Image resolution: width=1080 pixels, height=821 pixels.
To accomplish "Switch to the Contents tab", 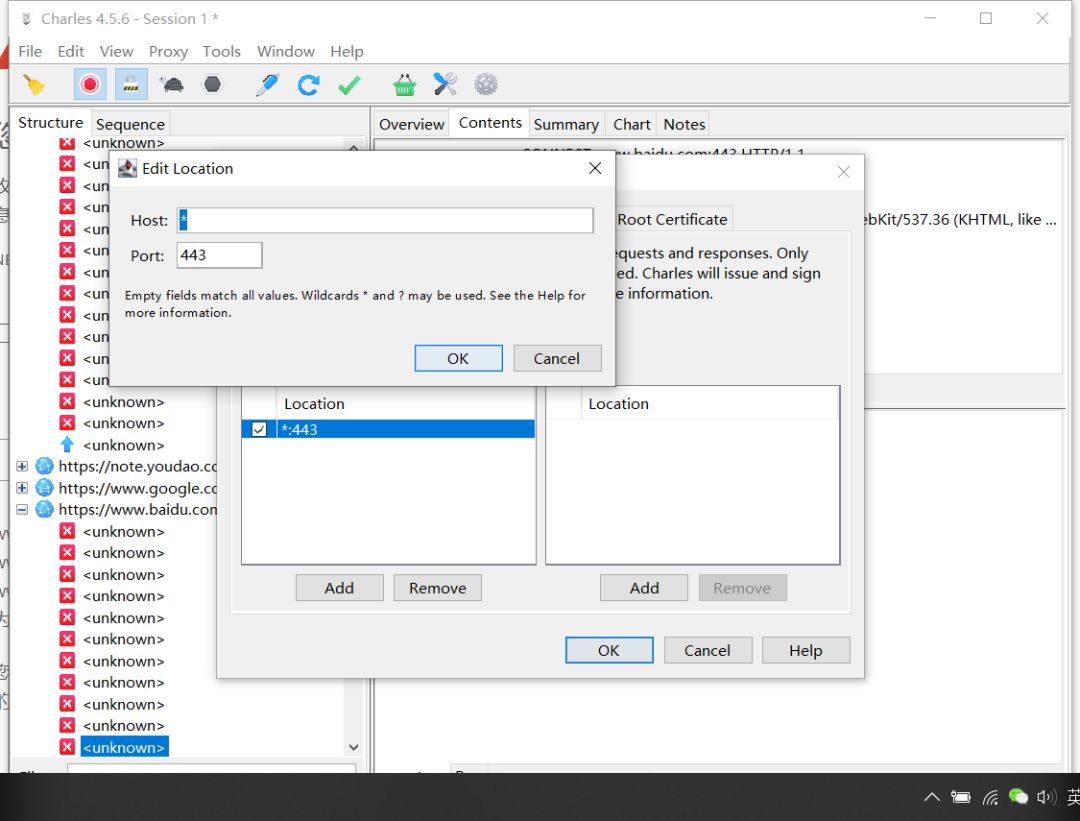I will (x=490, y=123).
